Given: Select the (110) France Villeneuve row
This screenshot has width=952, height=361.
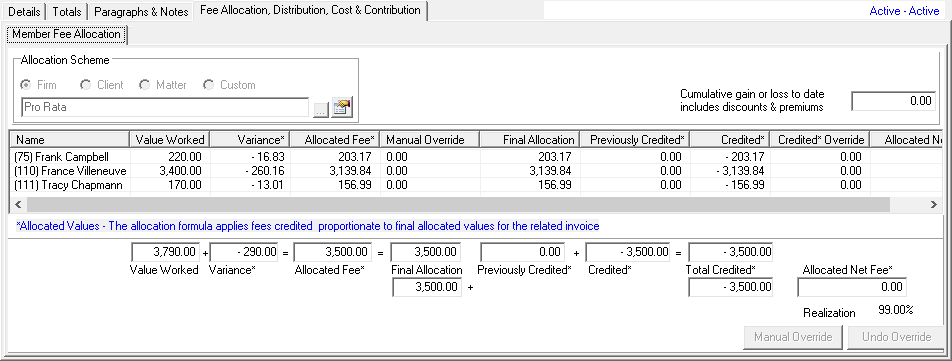Looking at the screenshot, I should [x=475, y=171].
